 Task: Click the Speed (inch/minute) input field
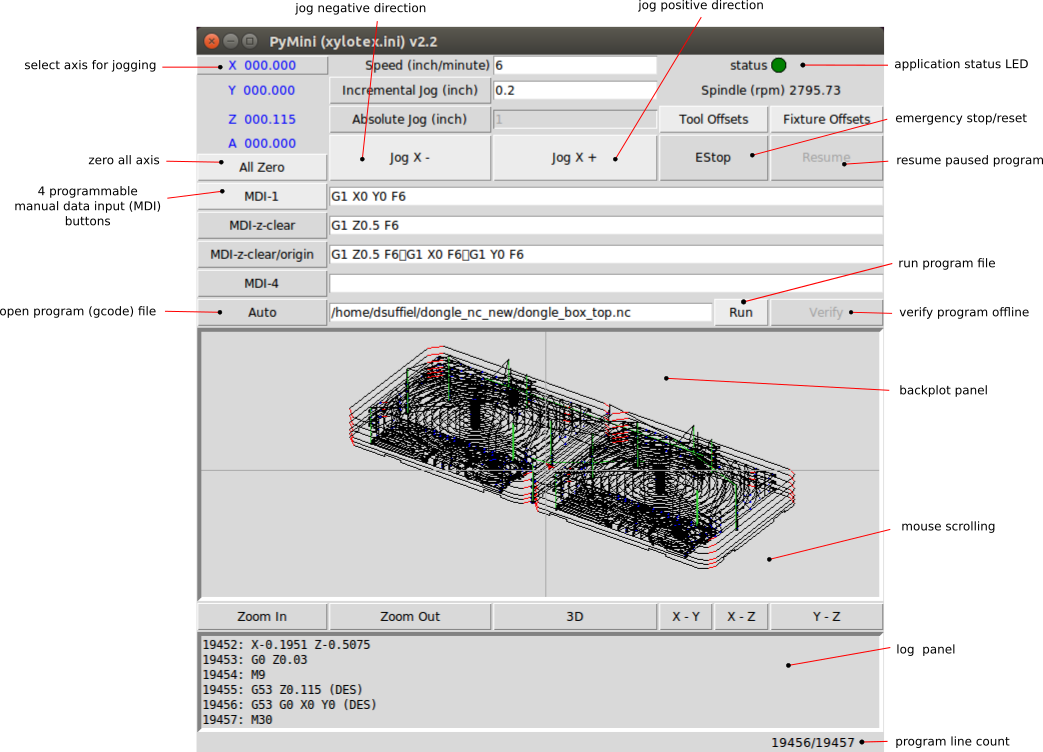pyautogui.click(x=575, y=65)
